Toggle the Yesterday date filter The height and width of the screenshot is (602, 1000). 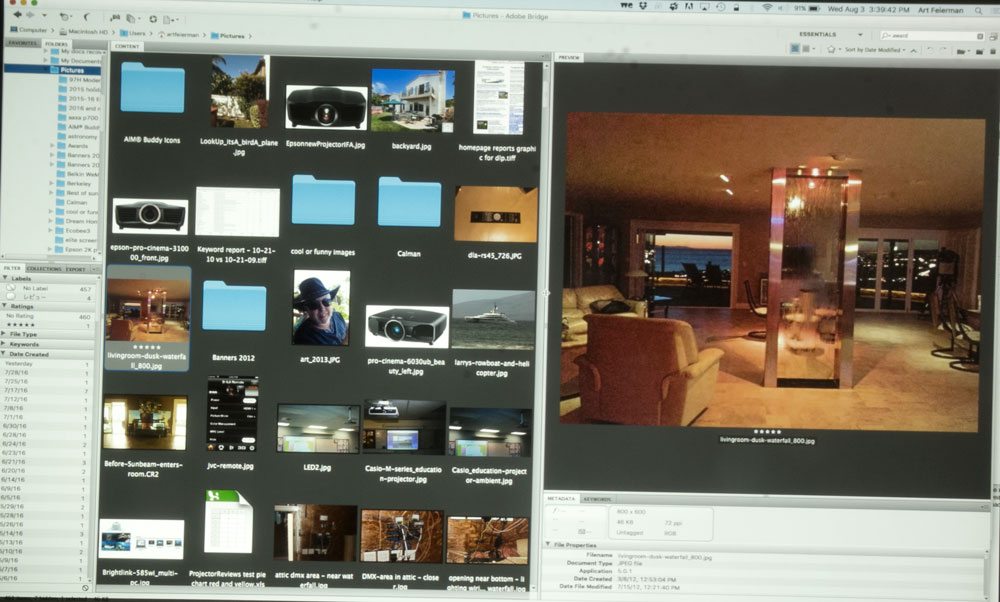pyautogui.click(x=45, y=363)
